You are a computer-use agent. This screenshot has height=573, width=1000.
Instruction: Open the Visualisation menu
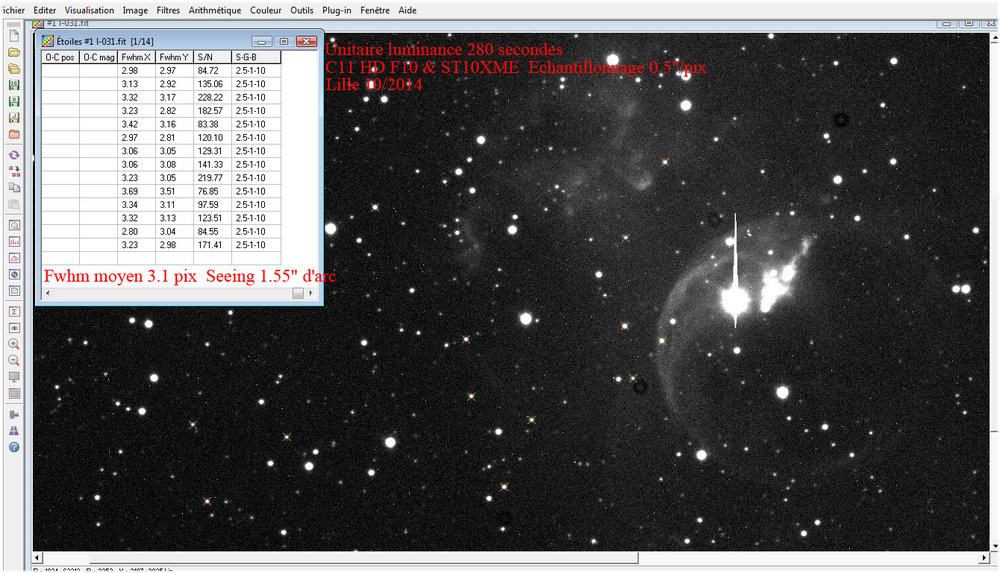(89, 10)
